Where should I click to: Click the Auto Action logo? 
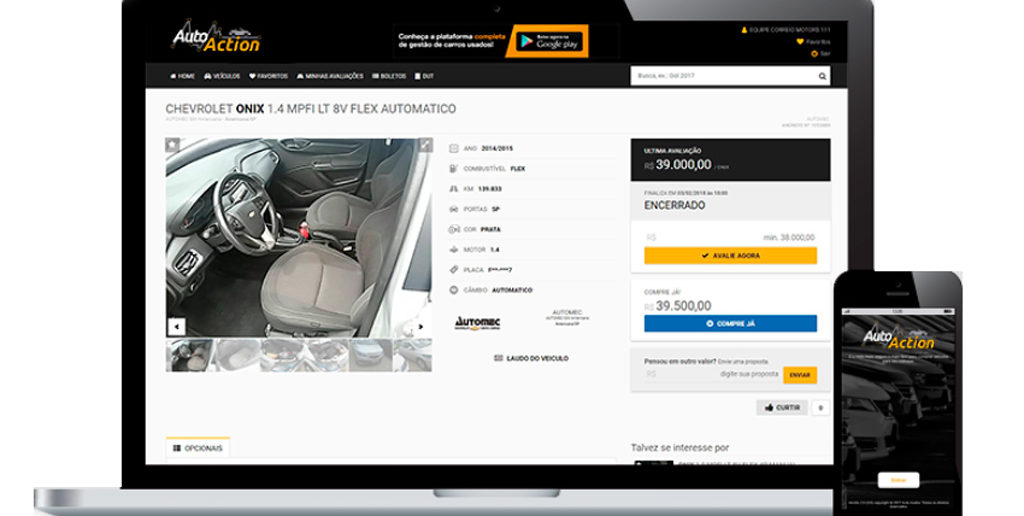pyautogui.click(x=216, y=38)
